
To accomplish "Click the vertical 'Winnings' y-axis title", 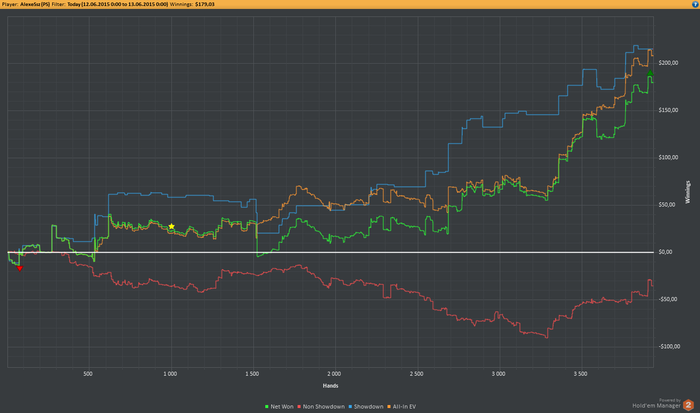I will pos(688,192).
